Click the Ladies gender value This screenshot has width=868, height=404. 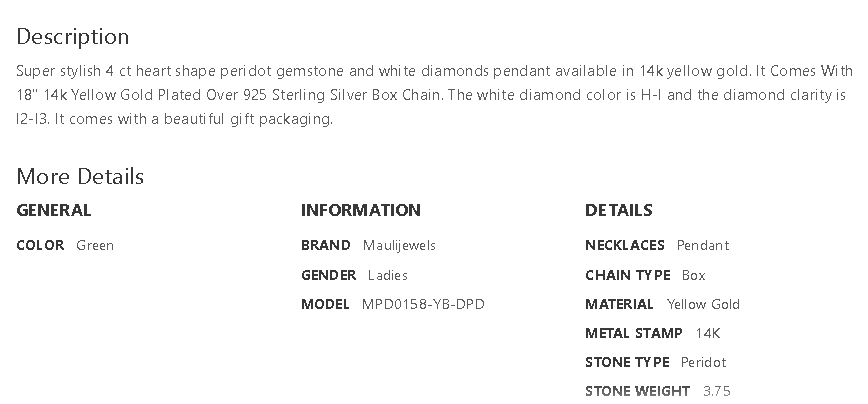pyautogui.click(x=388, y=275)
